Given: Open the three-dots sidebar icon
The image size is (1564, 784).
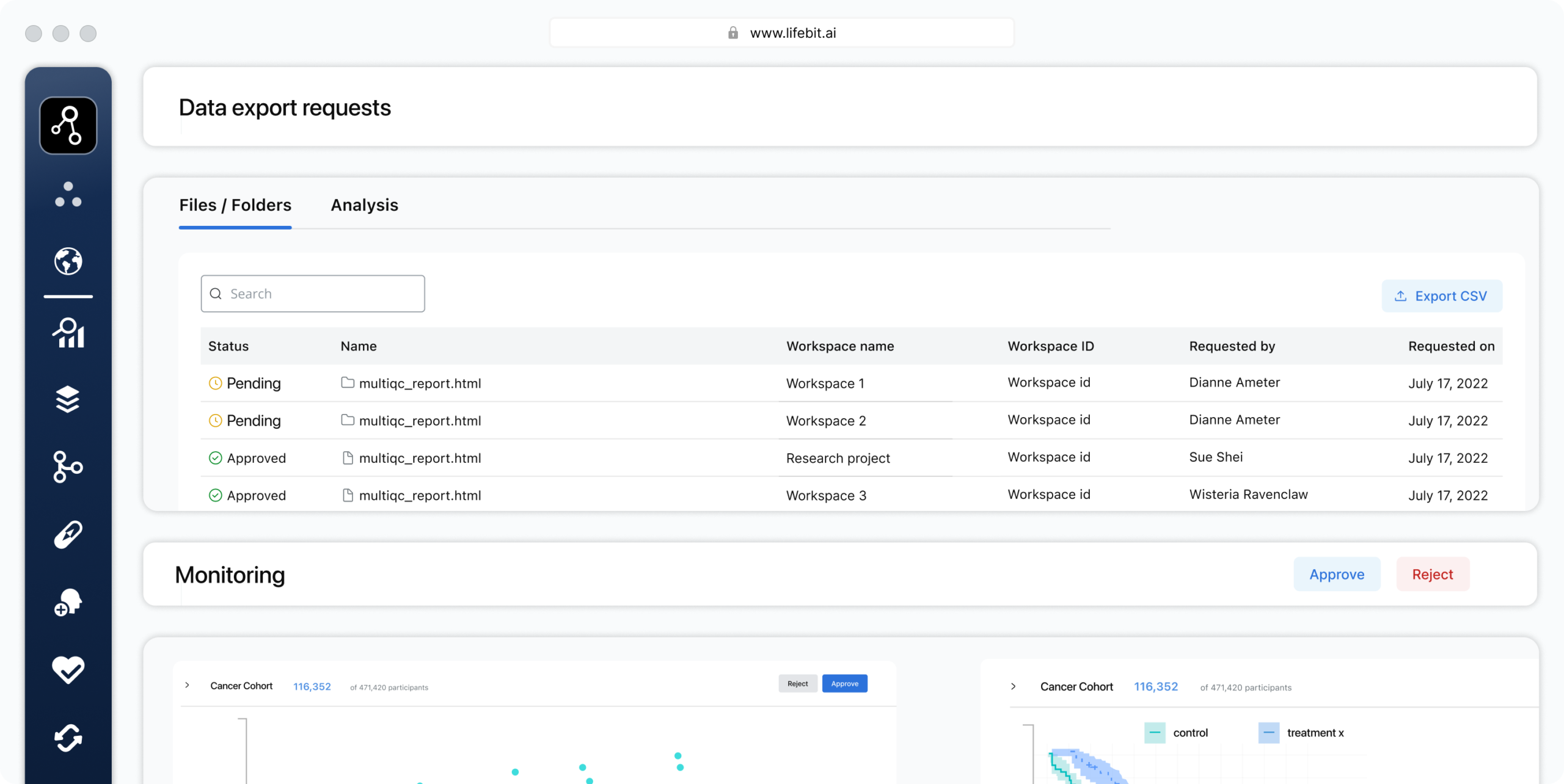Looking at the screenshot, I should pos(68,194).
